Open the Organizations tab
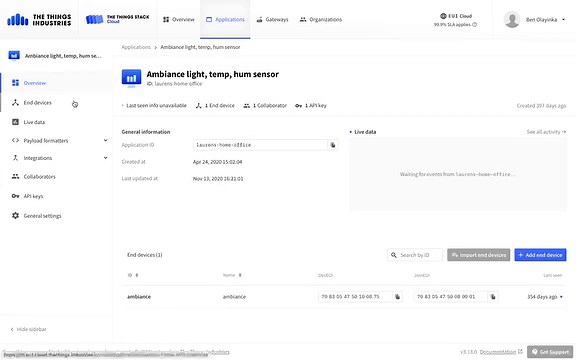The width and height of the screenshot is (576, 360). pos(321,19)
